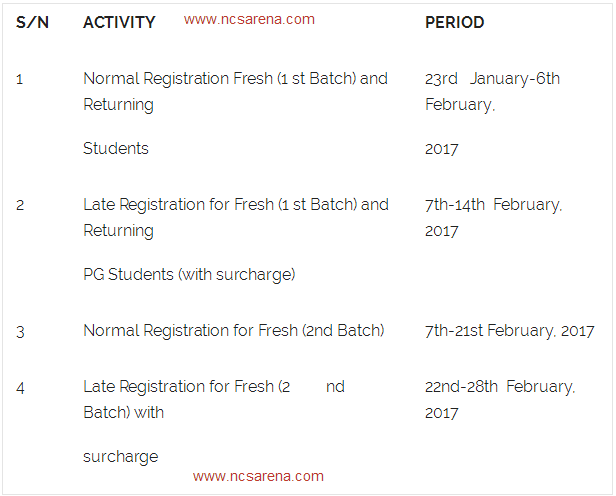The width and height of the screenshot is (616, 496).
Task: Select the 23rd January-6th February period
Action: click(x=492, y=91)
